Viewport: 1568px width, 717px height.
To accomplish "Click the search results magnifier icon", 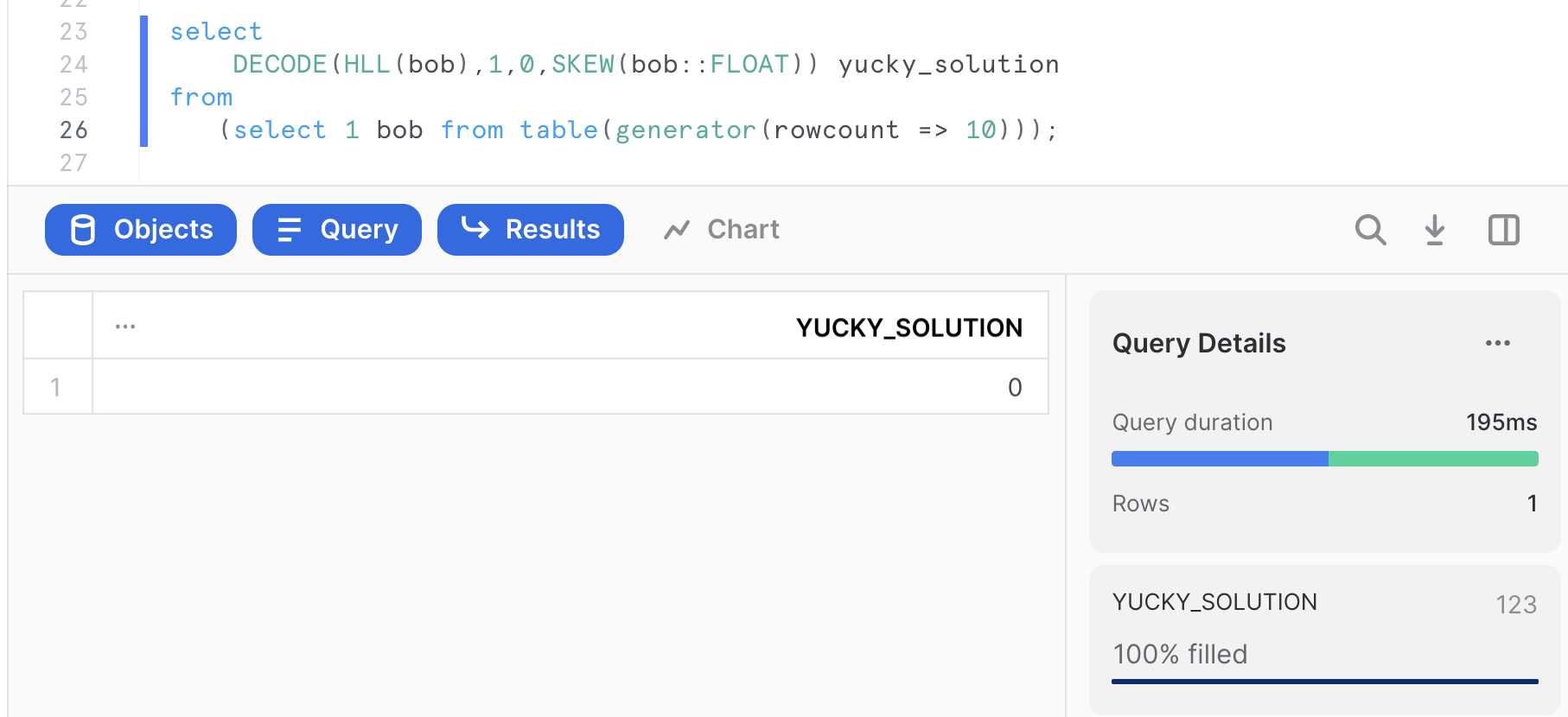I will click(1370, 230).
